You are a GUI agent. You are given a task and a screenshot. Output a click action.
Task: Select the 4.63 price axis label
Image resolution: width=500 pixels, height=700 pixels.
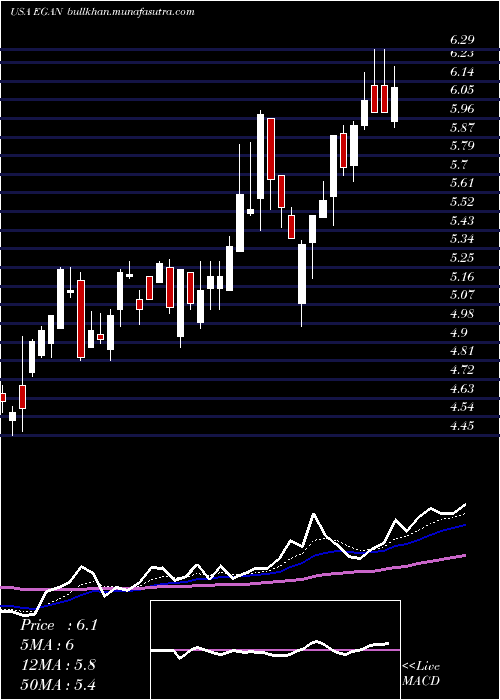tap(462, 388)
